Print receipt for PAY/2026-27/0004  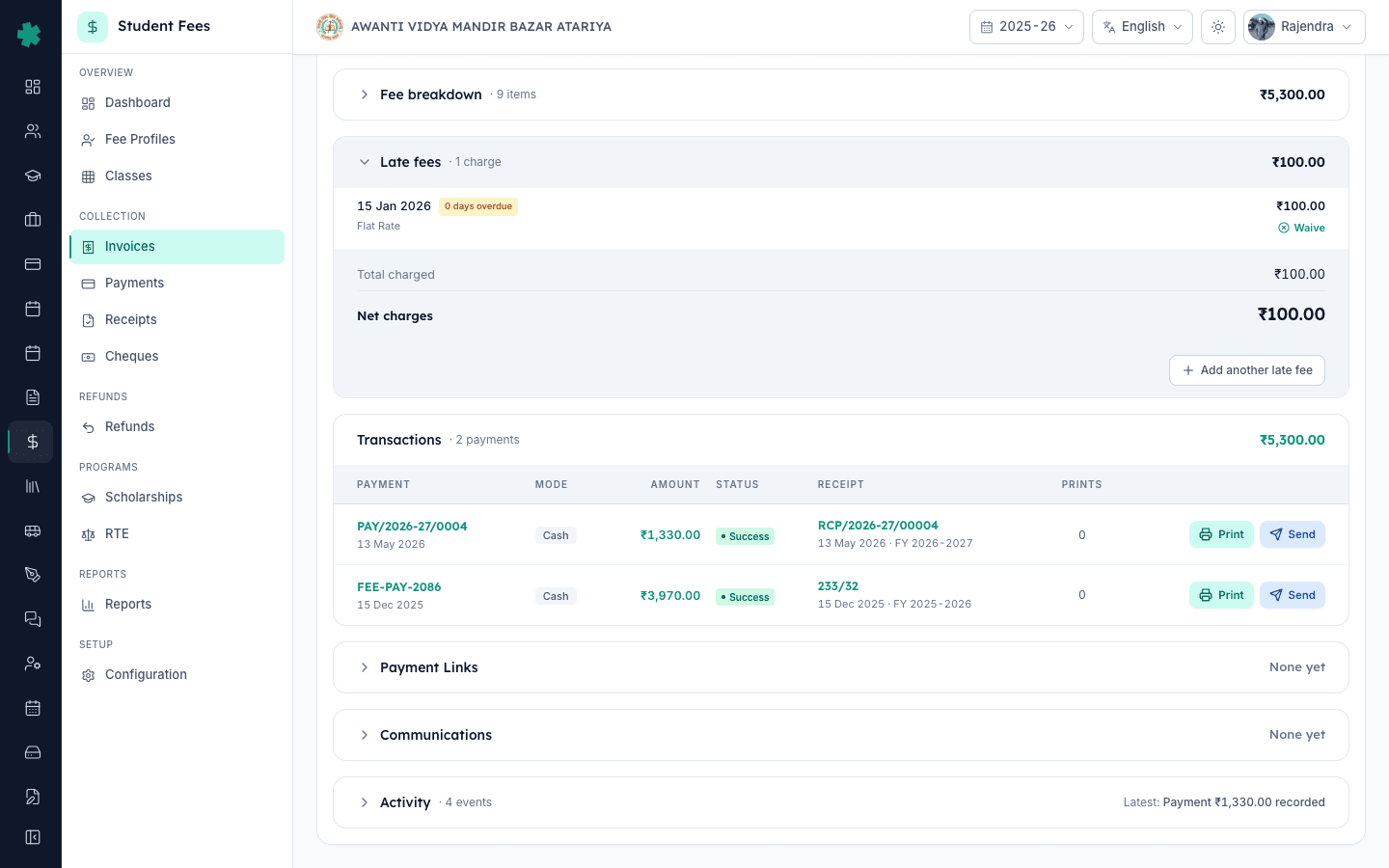tap(1221, 534)
